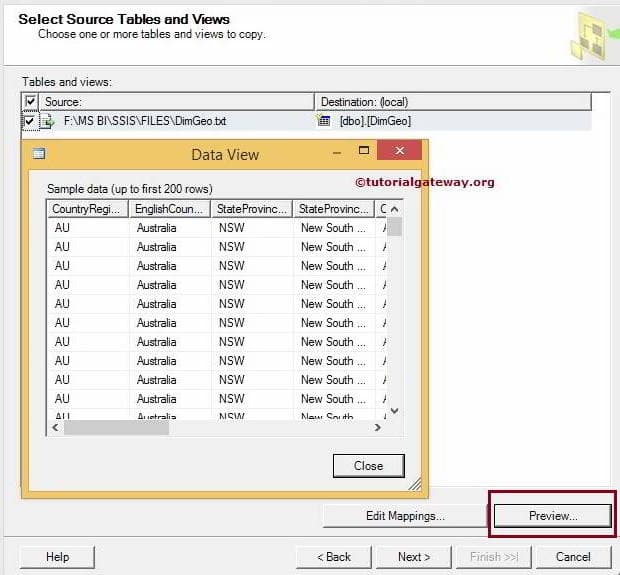This screenshot has height=575, width=620.
Task: Click the scroll right arrow in data grid
Action: 378,427
